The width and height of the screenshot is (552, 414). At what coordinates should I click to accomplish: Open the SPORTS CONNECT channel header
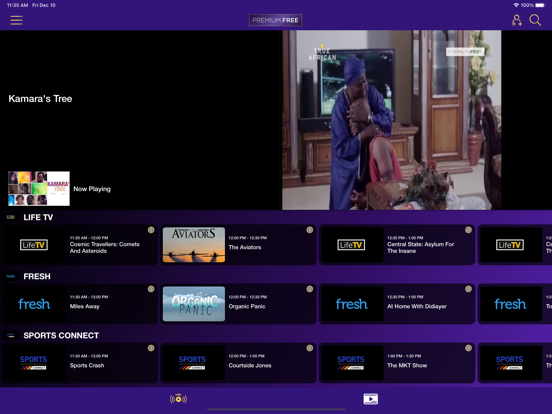point(61,335)
